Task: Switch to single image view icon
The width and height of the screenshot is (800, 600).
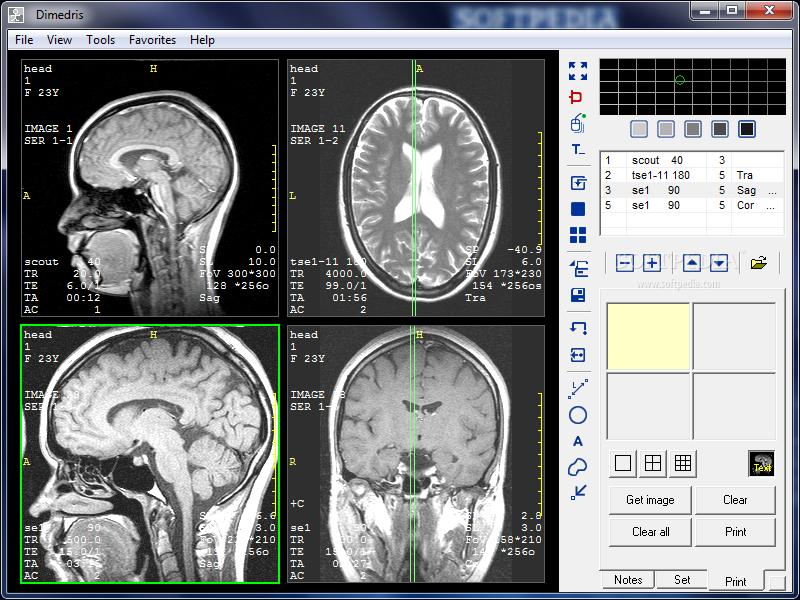Action: 578,209
